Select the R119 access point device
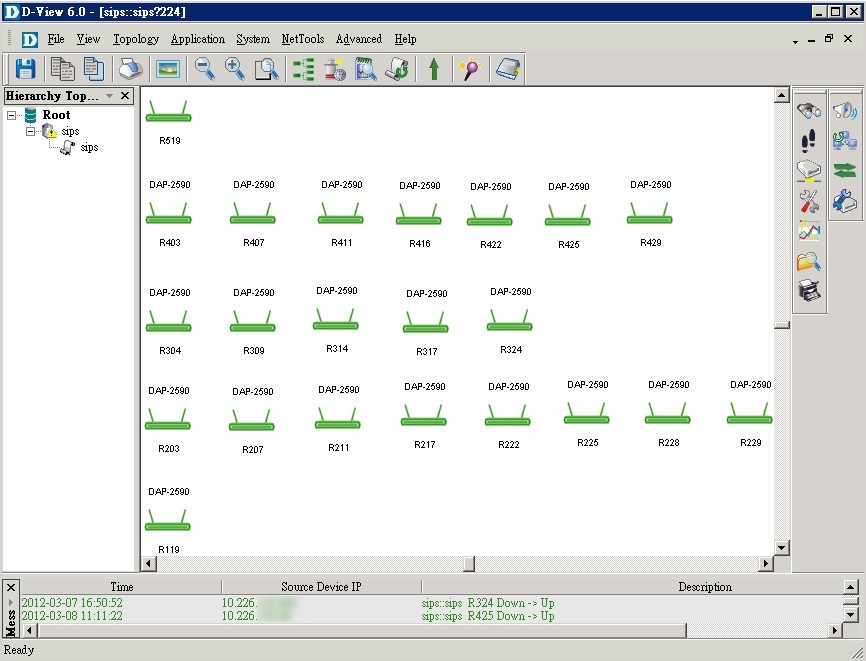866x661 pixels. [167, 521]
